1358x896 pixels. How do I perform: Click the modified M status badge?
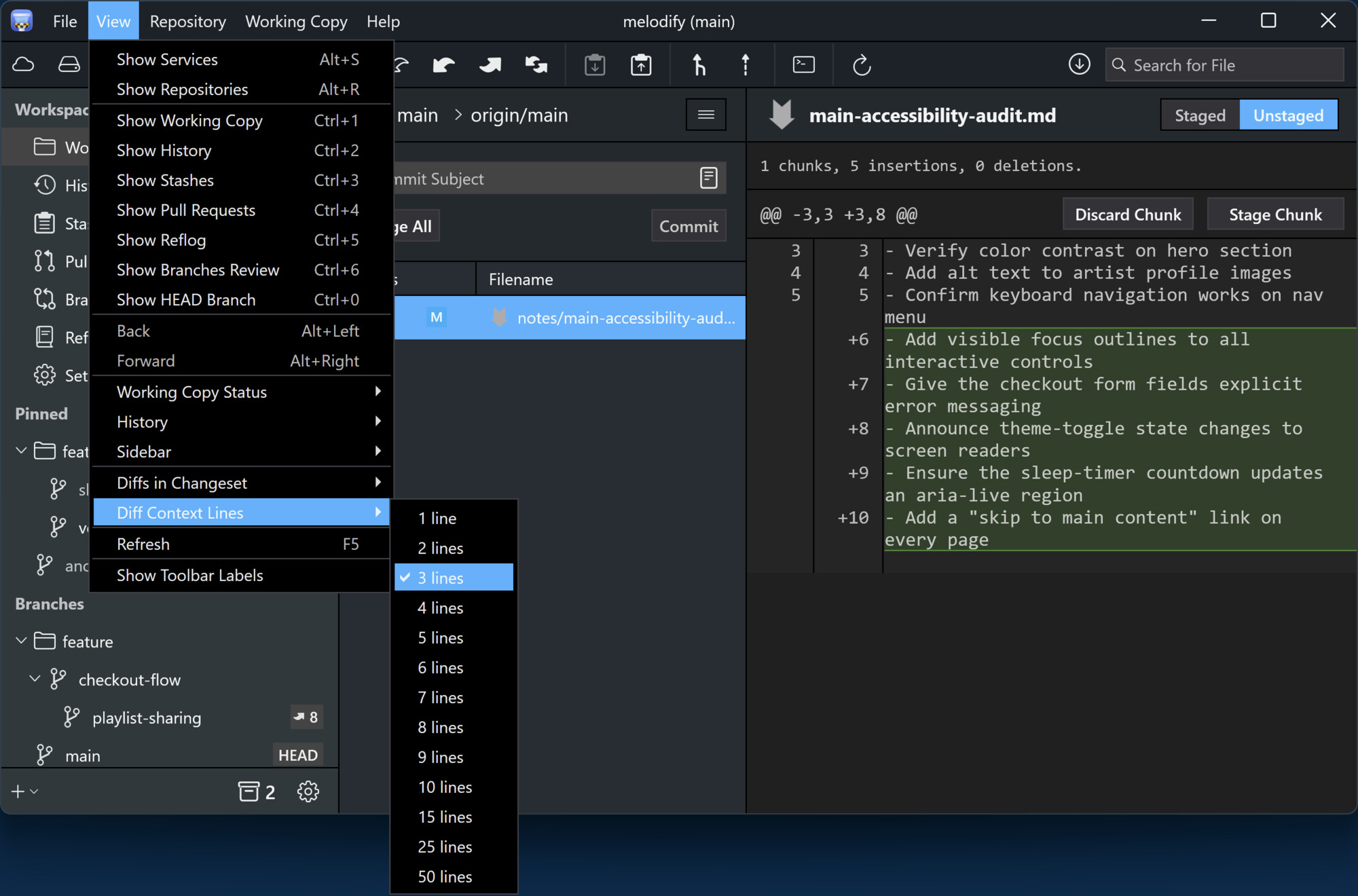(x=437, y=317)
